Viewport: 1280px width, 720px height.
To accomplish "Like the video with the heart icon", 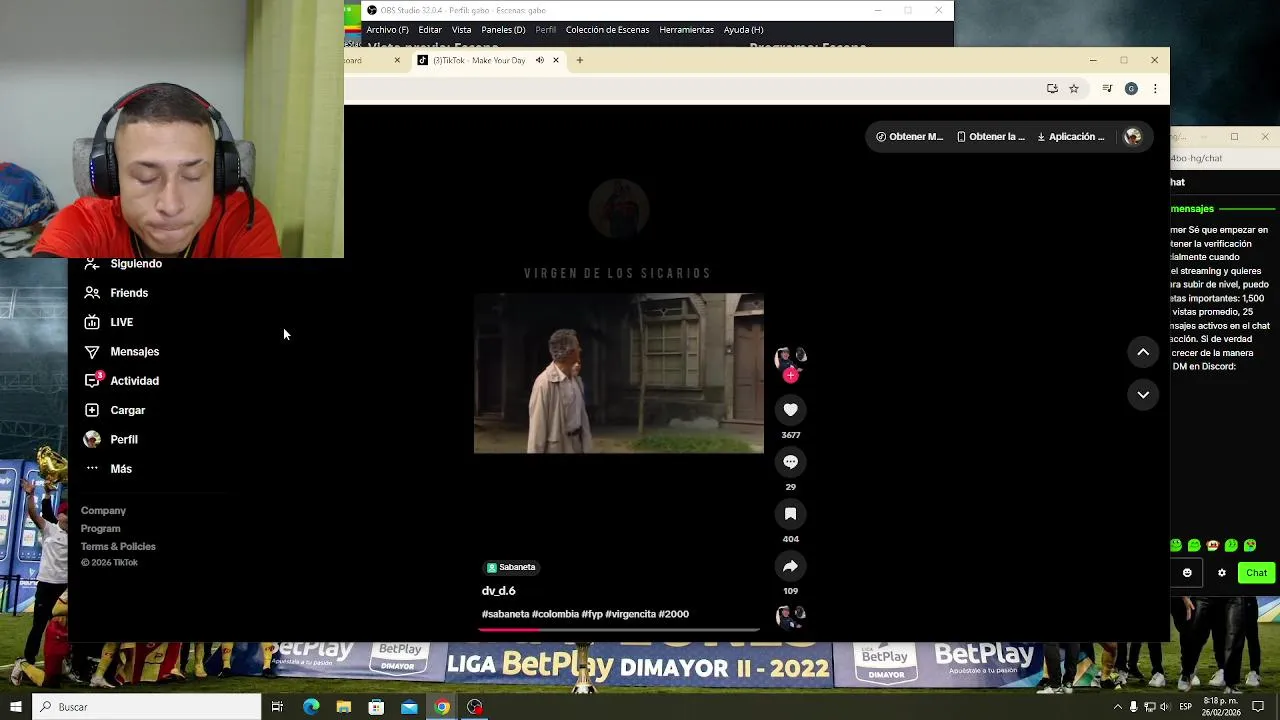I will (790, 410).
